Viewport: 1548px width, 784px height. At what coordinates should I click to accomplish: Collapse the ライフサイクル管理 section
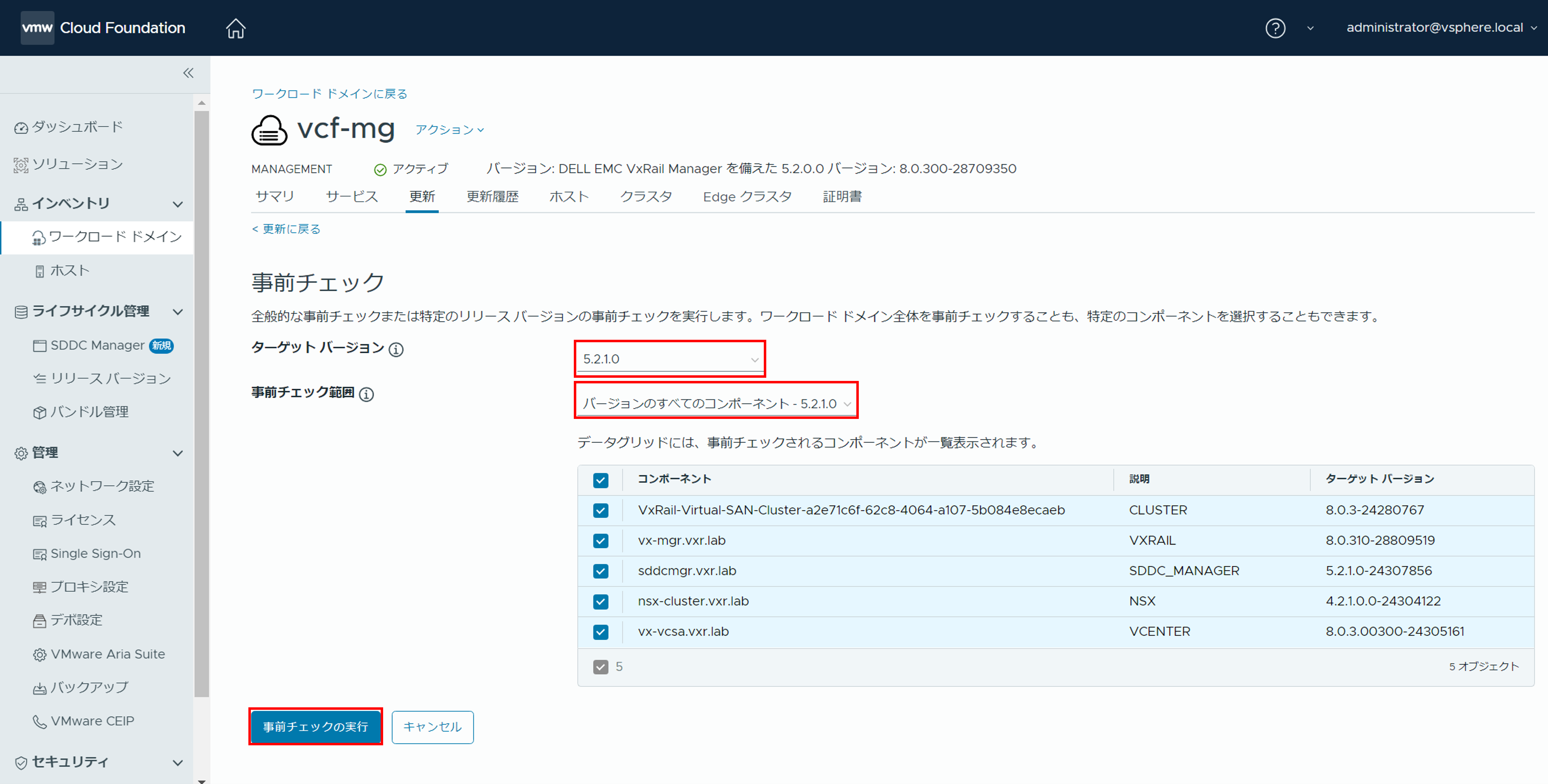pyautogui.click(x=178, y=312)
